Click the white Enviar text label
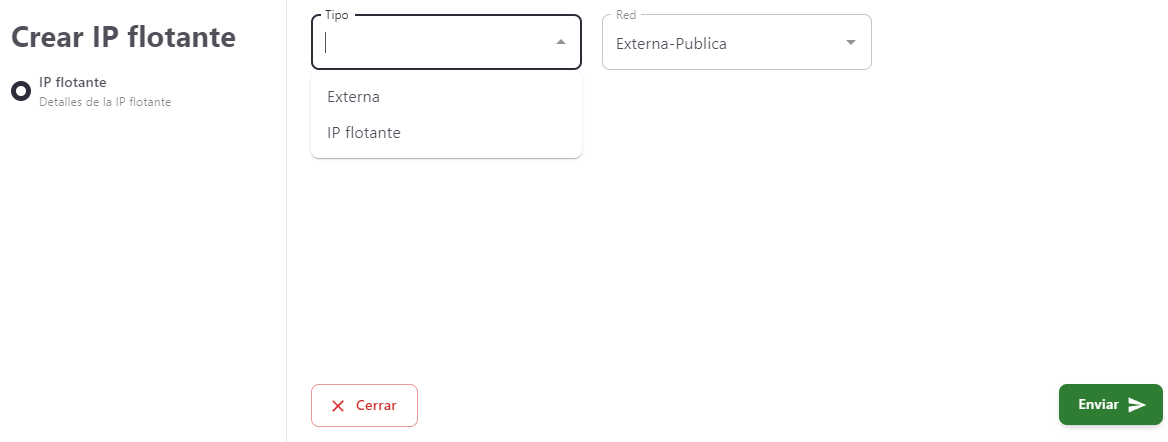Screen dimensions: 1168x442 [1098, 405]
